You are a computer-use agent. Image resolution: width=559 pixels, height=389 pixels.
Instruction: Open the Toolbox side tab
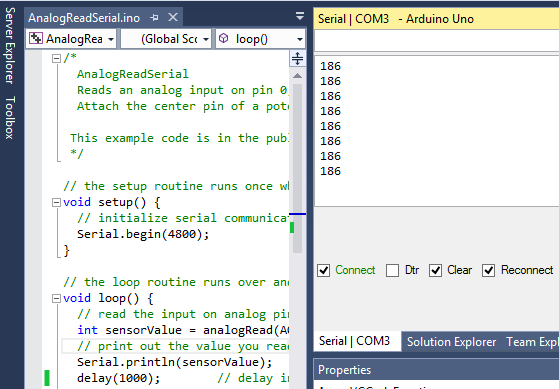point(10,117)
